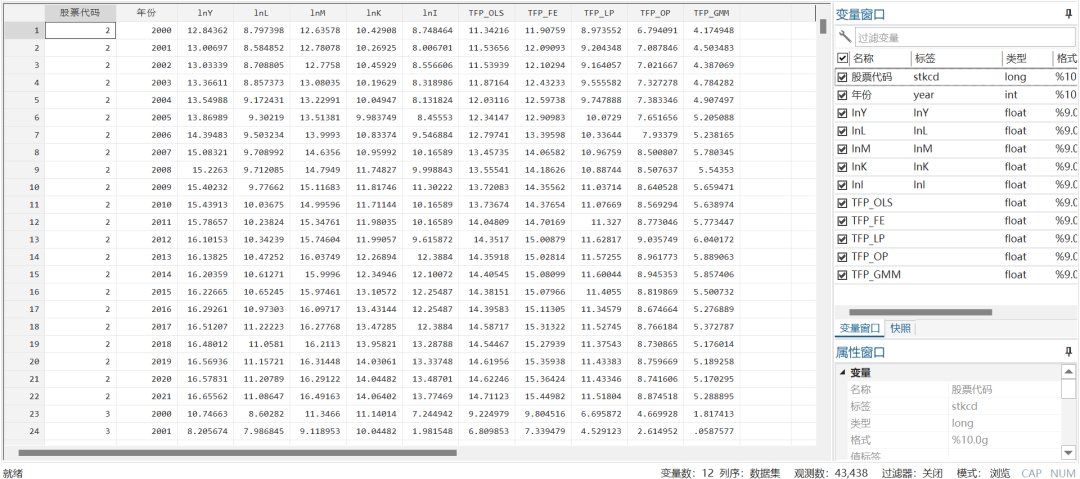Screen dimensions: 1080x479
Task: Uncheck the lnM variable checkbox
Action: (x=842, y=148)
